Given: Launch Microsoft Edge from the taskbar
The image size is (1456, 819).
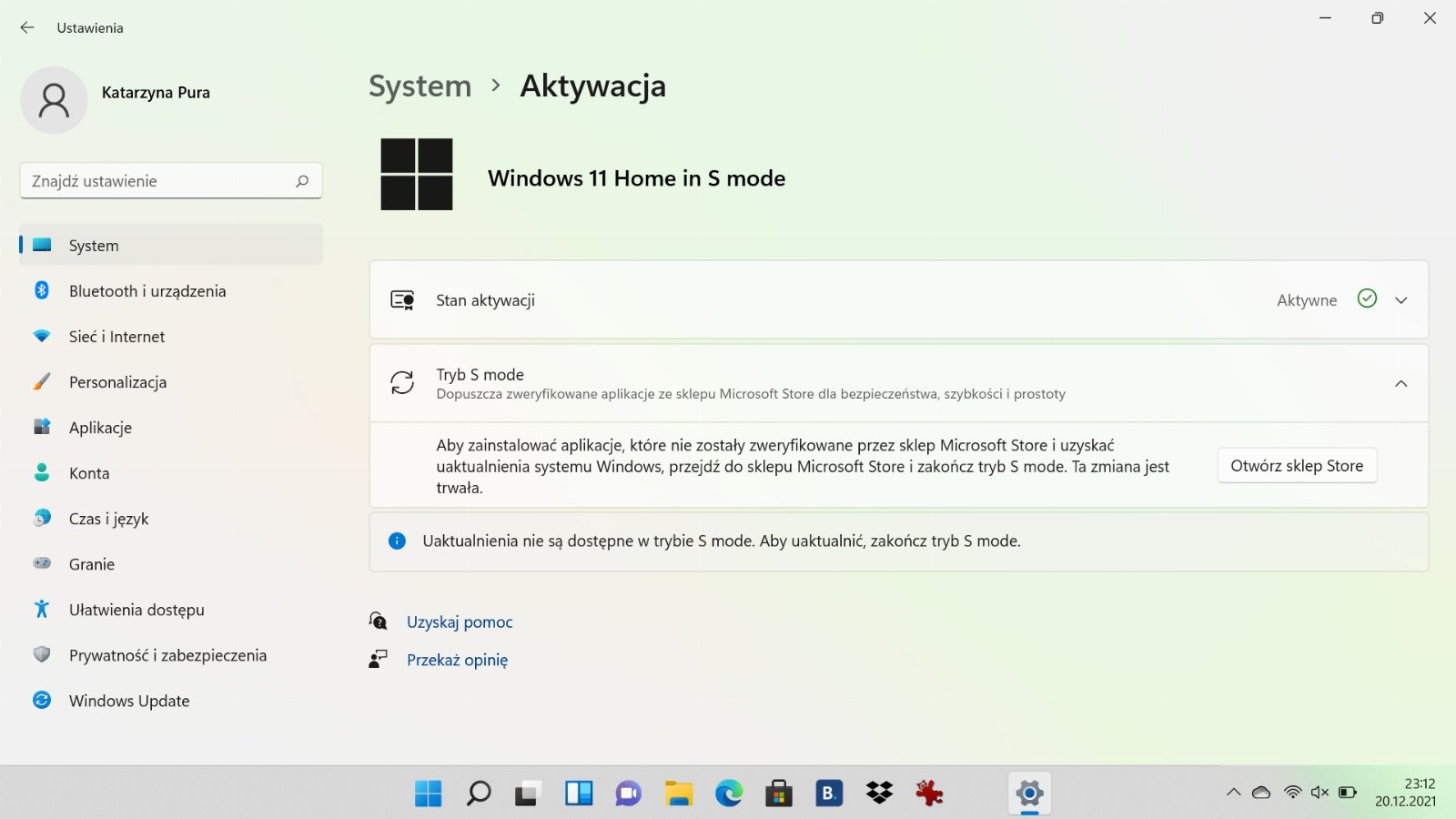Looking at the screenshot, I should pyautogui.click(x=728, y=794).
